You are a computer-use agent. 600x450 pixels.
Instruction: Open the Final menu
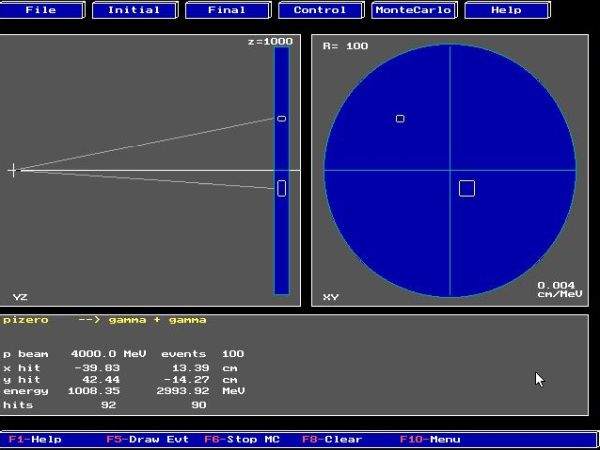click(x=227, y=10)
